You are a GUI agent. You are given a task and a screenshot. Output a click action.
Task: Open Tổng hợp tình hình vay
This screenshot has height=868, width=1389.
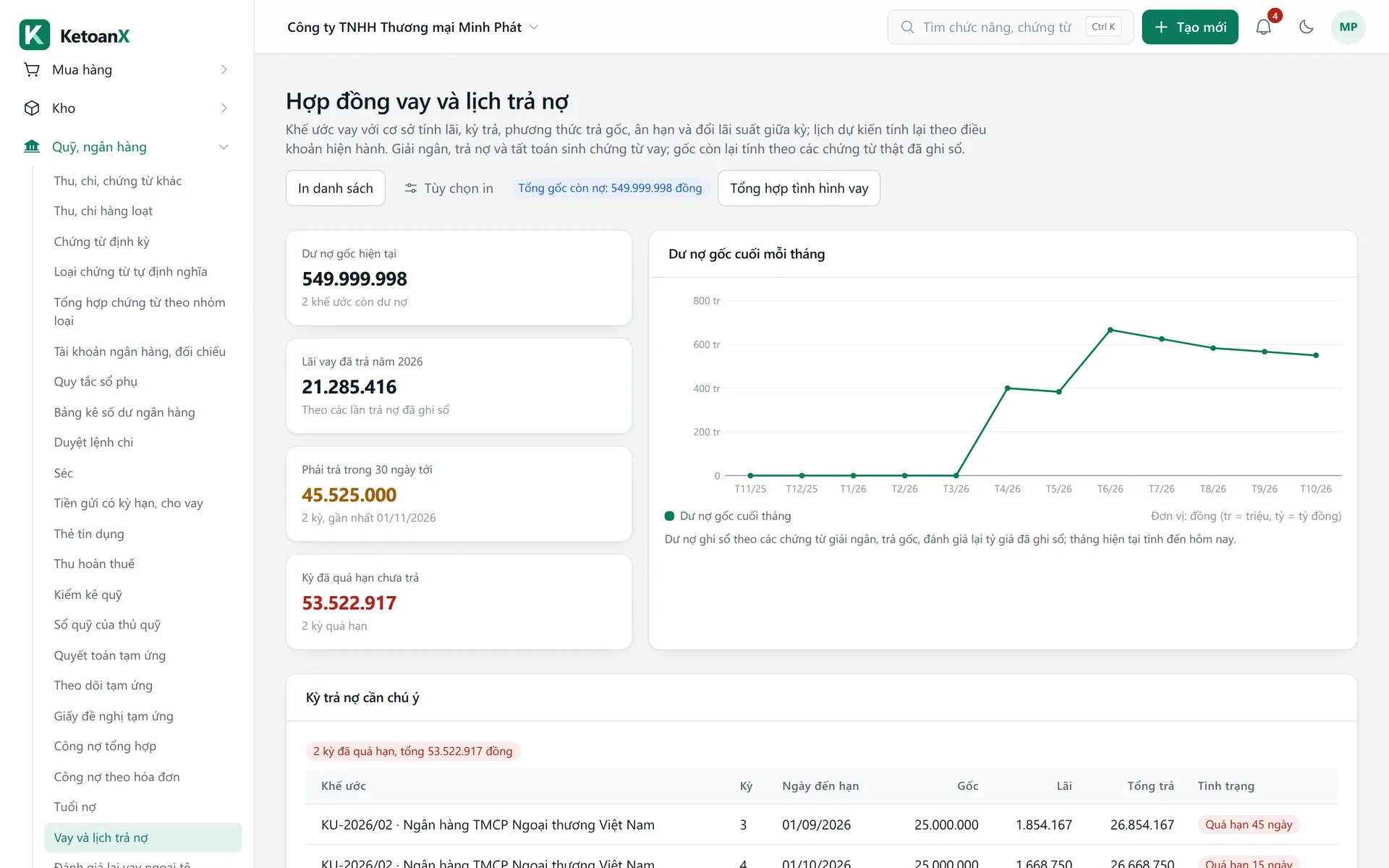click(x=799, y=188)
